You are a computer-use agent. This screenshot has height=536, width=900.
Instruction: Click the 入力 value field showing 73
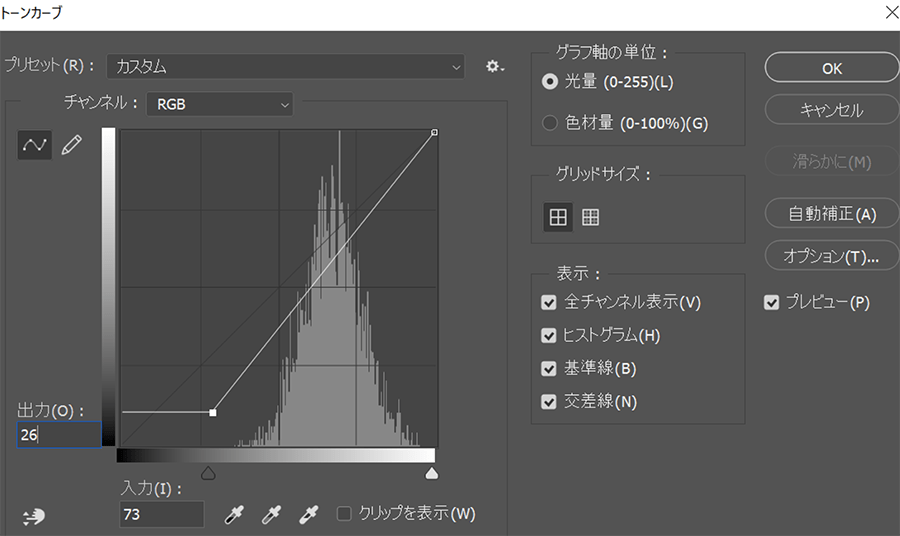point(162,514)
